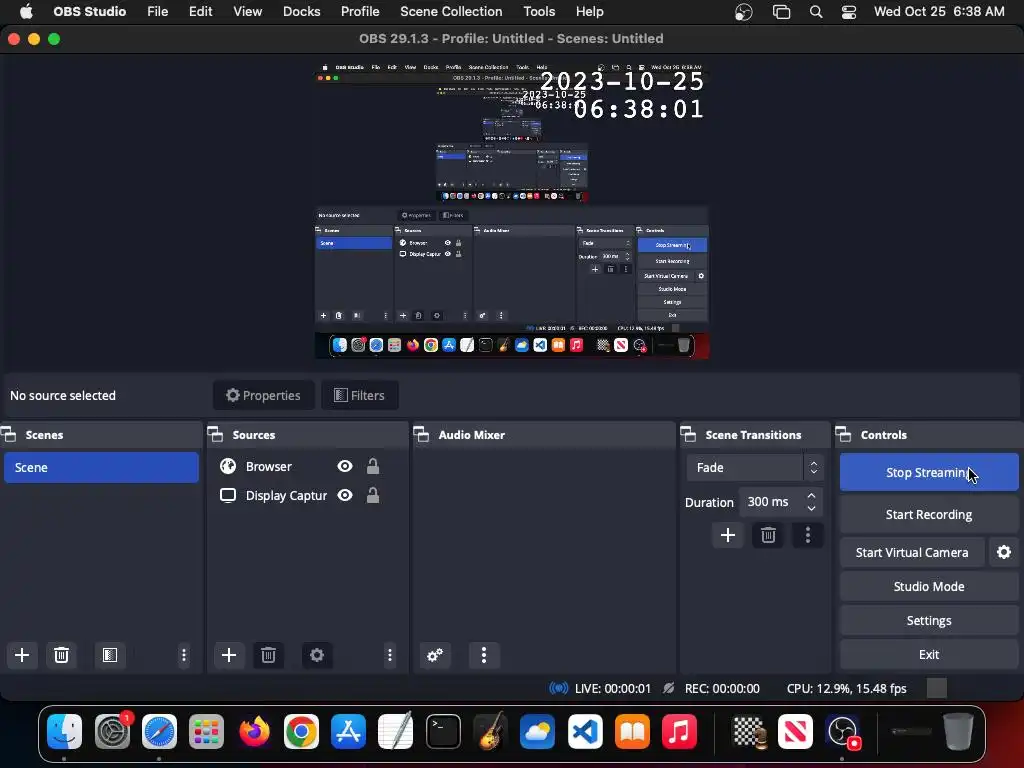Open the Tools menu
This screenshot has width=1024, height=768.
pyautogui.click(x=539, y=12)
